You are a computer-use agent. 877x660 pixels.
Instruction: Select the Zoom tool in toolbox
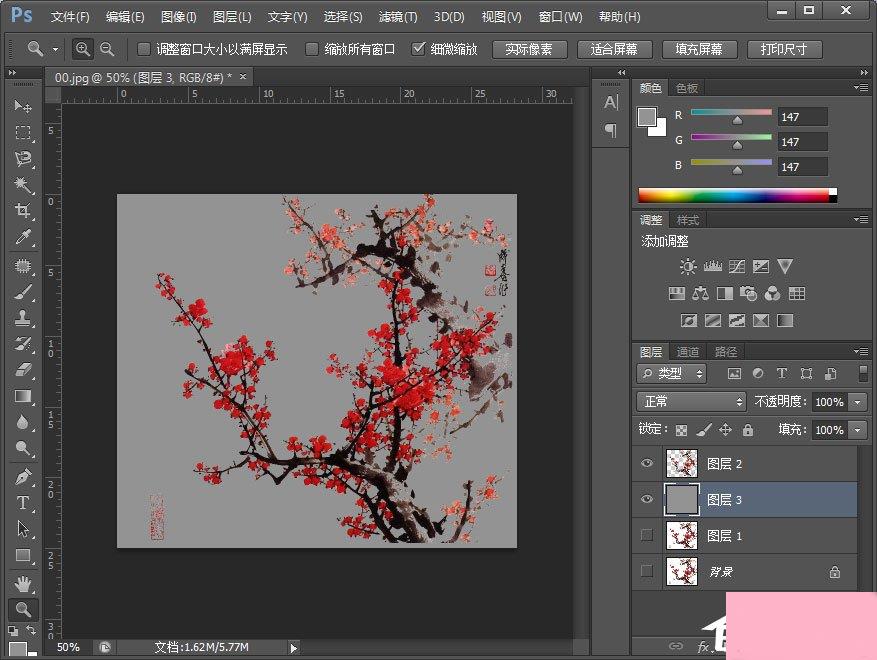pos(23,609)
